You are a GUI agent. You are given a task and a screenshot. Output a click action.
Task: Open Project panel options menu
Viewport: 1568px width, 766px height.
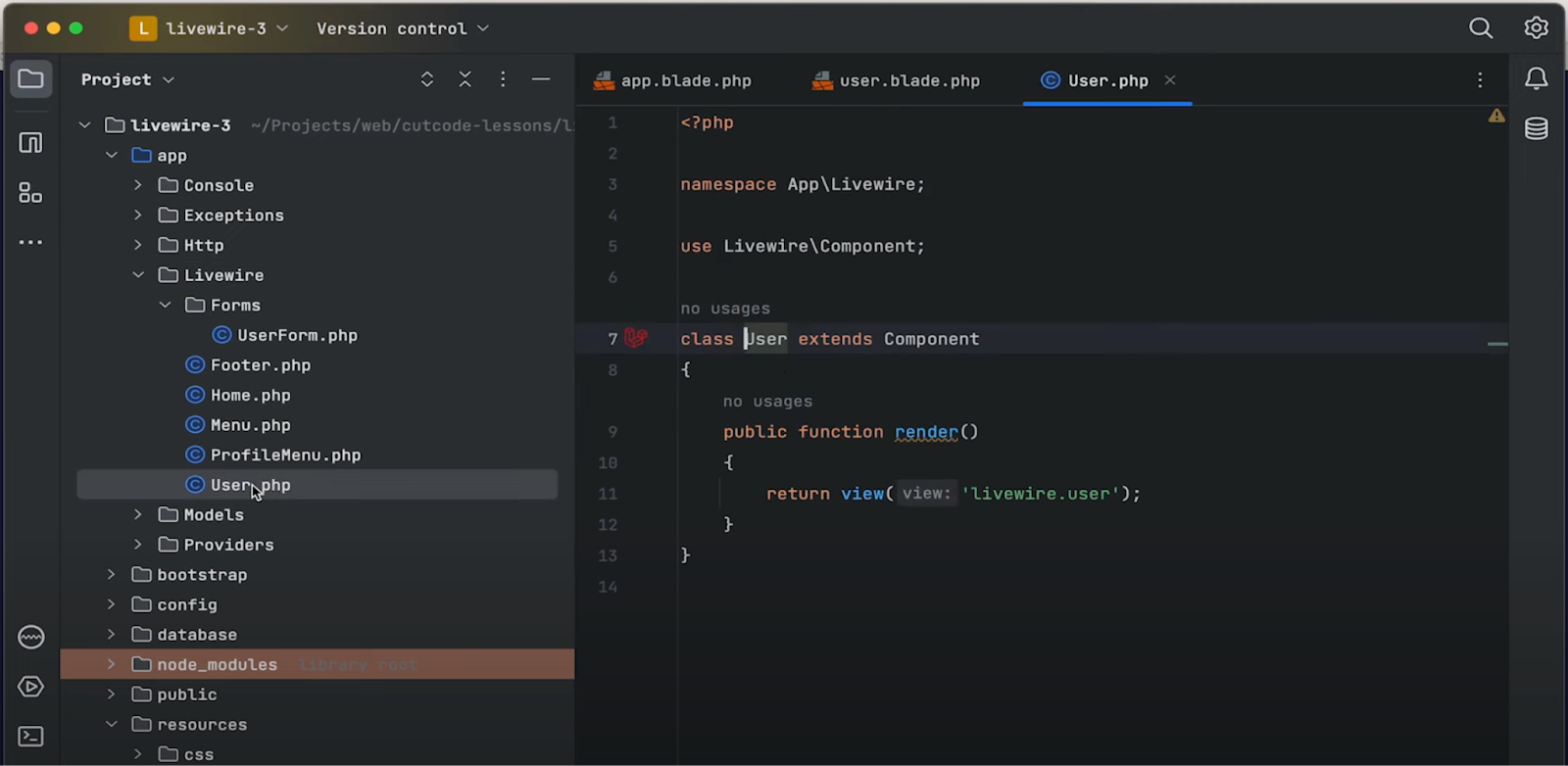pos(503,79)
